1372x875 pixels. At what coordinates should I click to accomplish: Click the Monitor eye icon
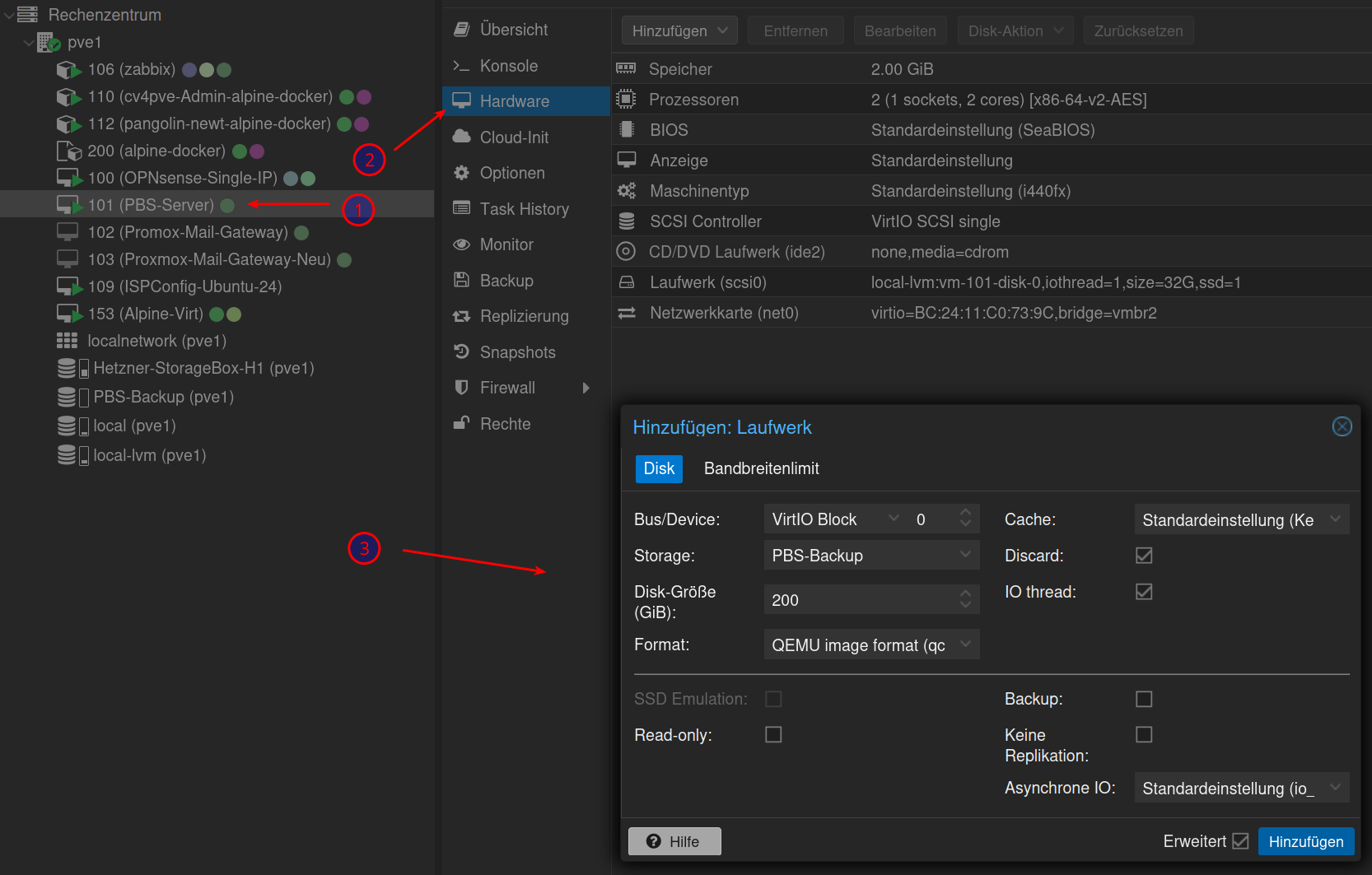[x=461, y=244]
